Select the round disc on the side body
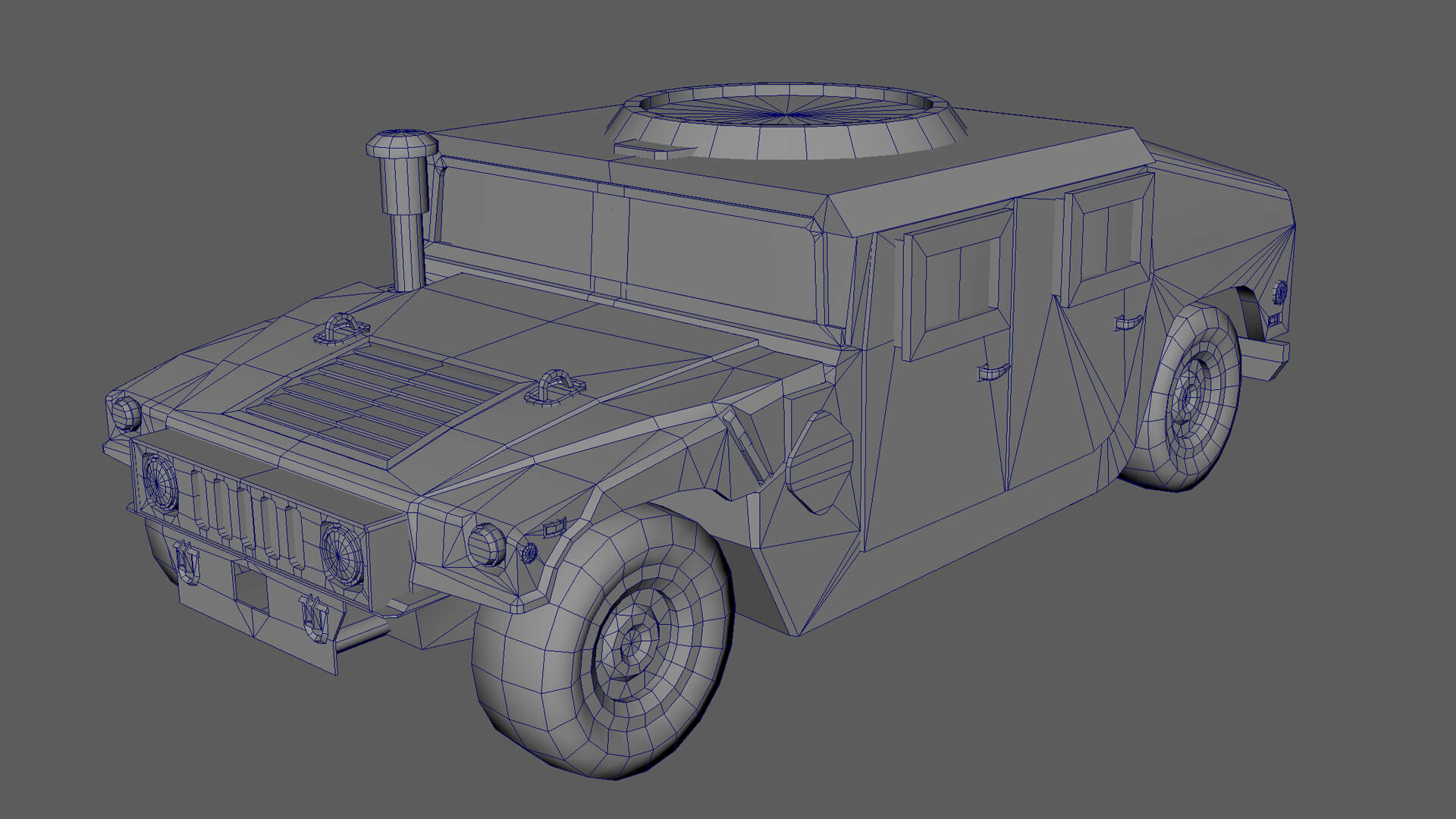The image size is (1456, 819). pos(821,461)
